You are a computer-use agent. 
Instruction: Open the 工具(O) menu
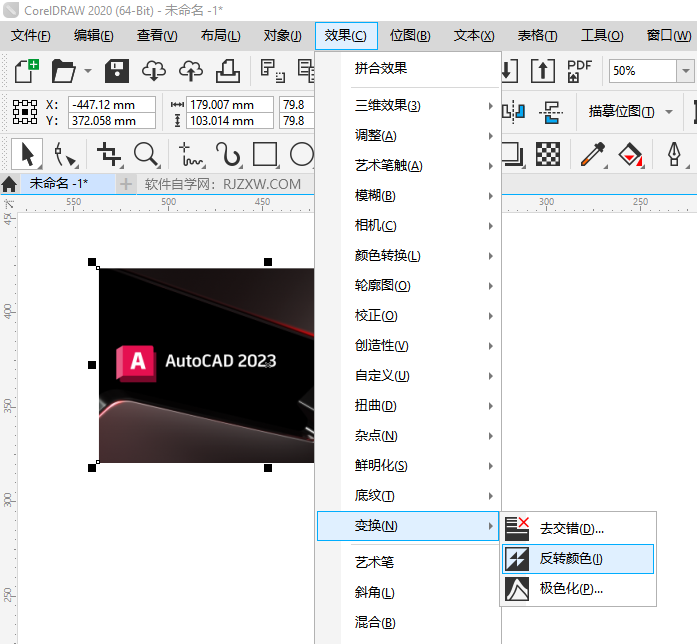pos(602,36)
